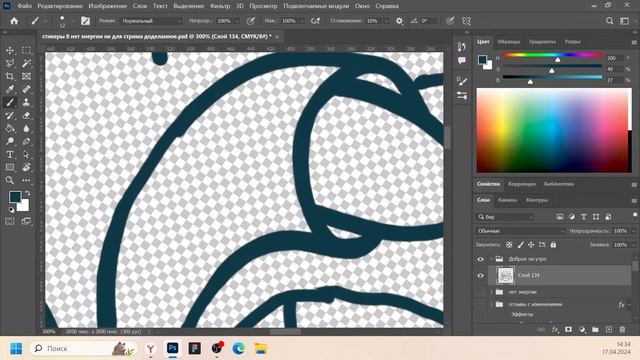Image resolution: width=640 pixels, height=360 pixels.
Task: Select the Paint Bucket tool
Action: pos(10,129)
